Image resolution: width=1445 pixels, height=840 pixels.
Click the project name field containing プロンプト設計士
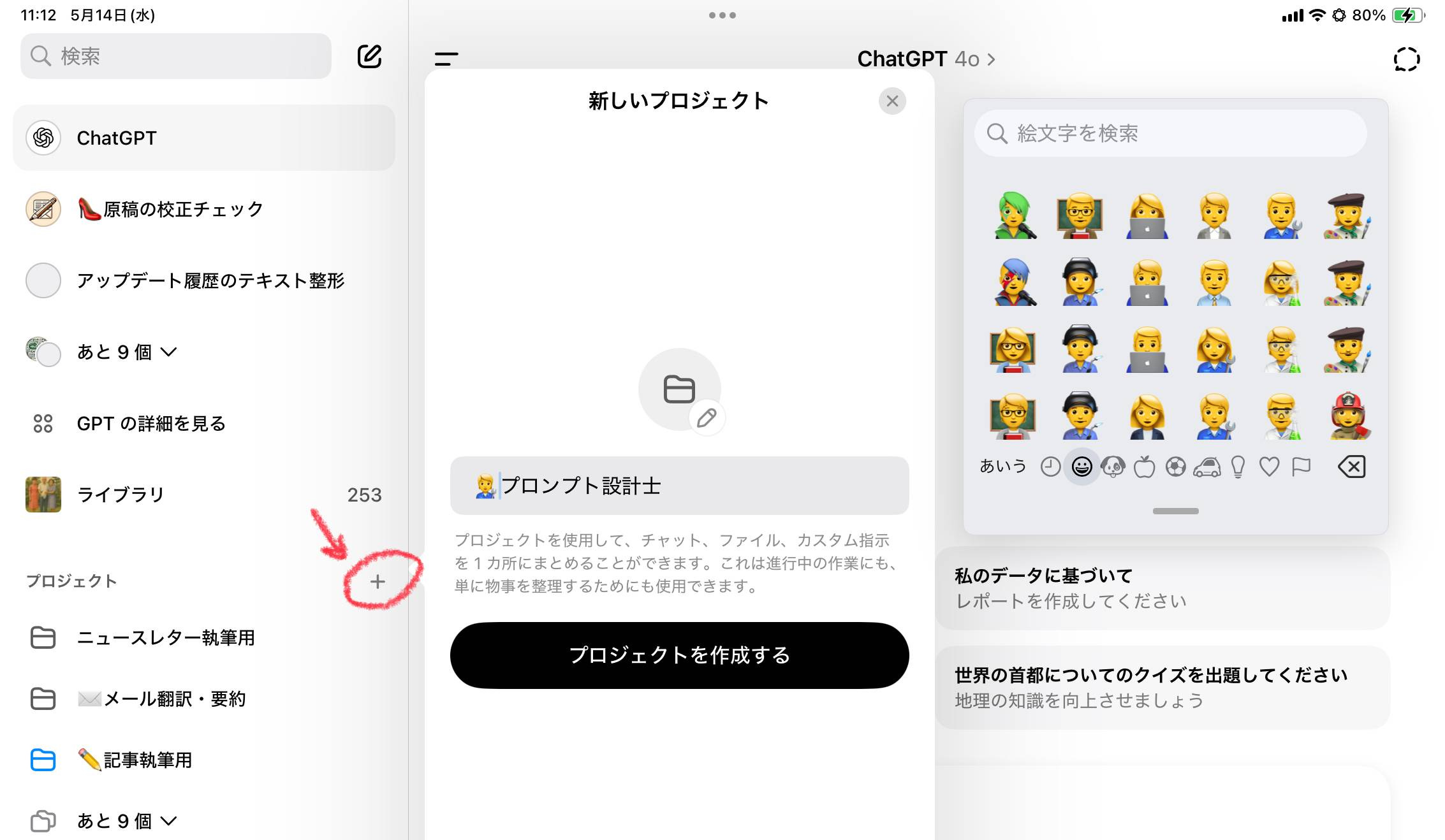pyautogui.click(x=679, y=486)
